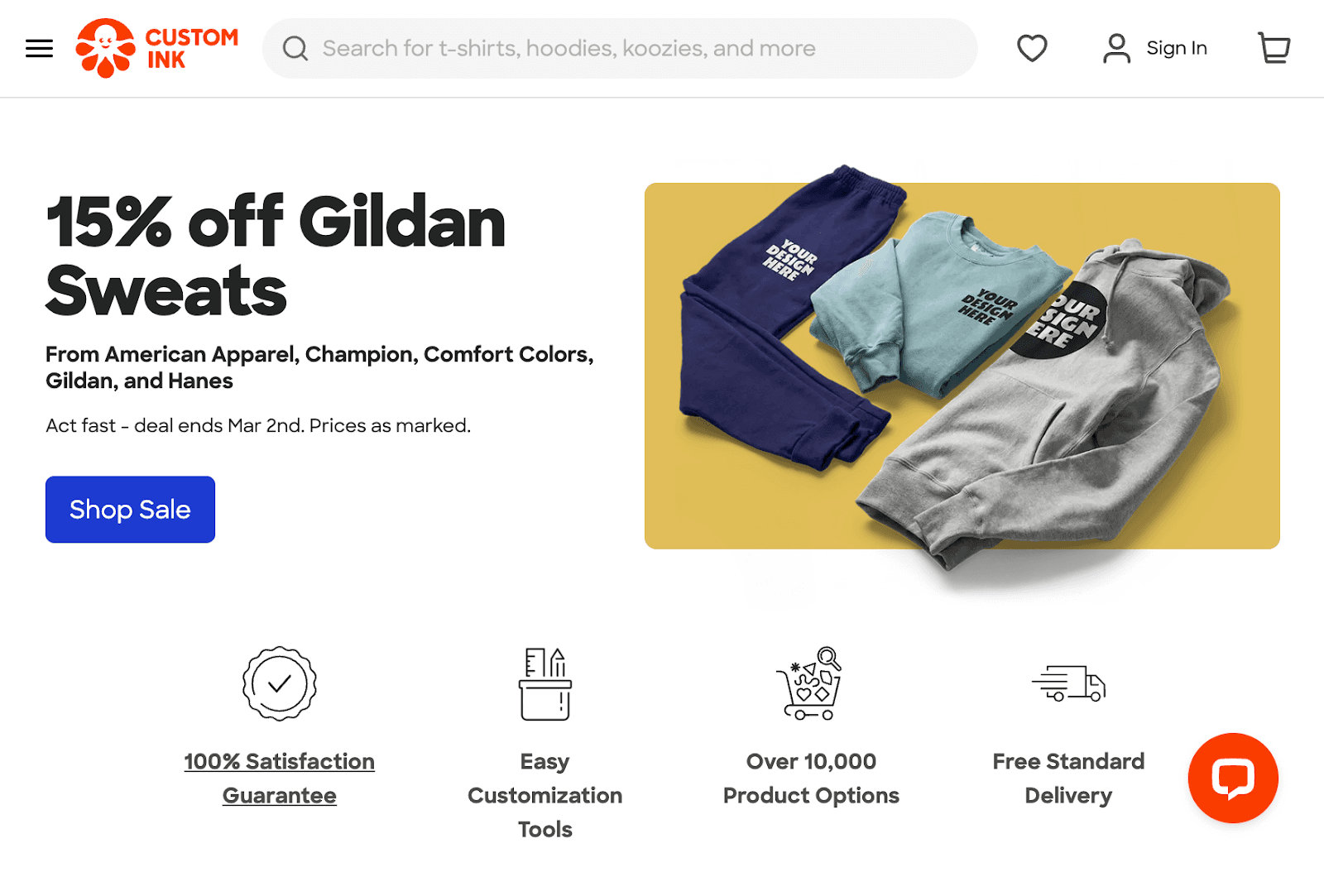Open the shopping cart
Viewport: 1324px width, 896px height.
point(1274,48)
